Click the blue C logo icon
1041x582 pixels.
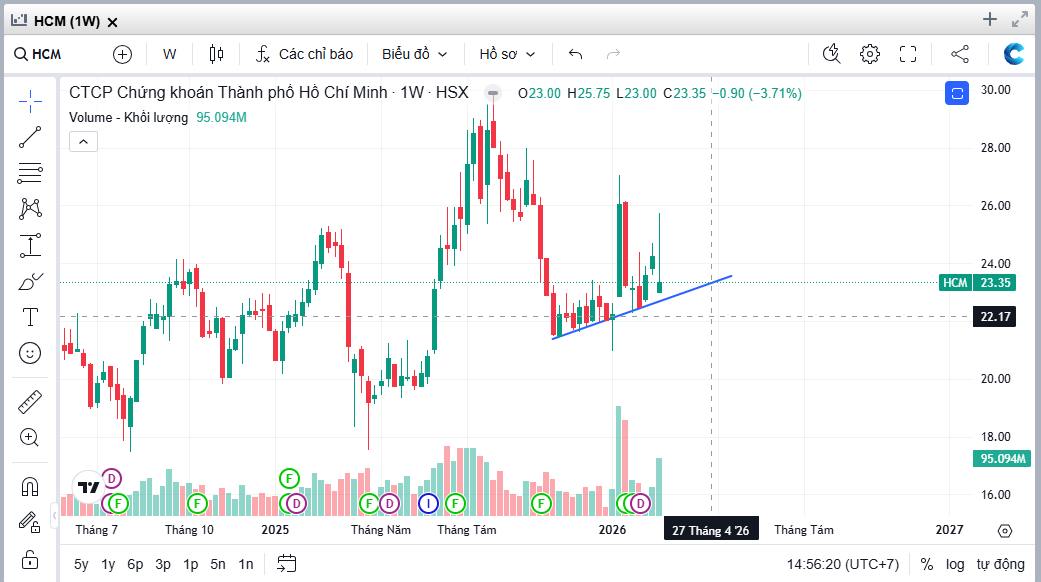[1014, 54]
